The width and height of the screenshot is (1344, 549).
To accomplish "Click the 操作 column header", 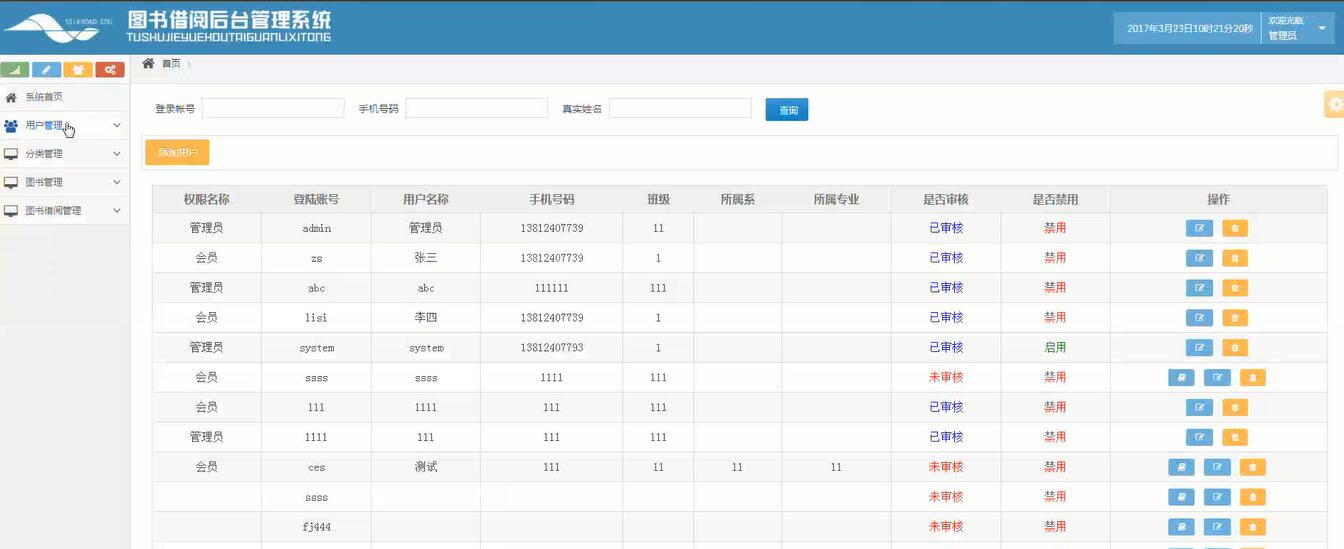I will [x=1218, y=199].
